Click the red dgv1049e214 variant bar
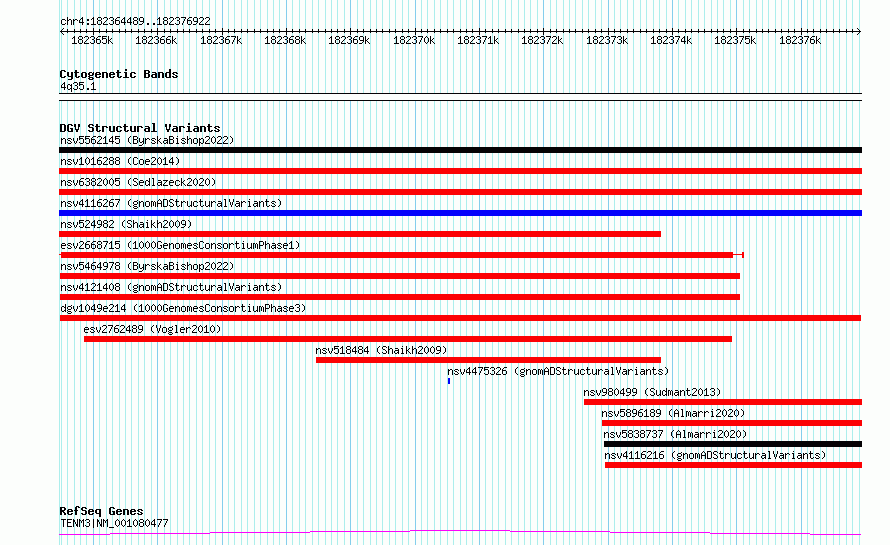This screenshot has height=545, width=890. pos(460,318)
